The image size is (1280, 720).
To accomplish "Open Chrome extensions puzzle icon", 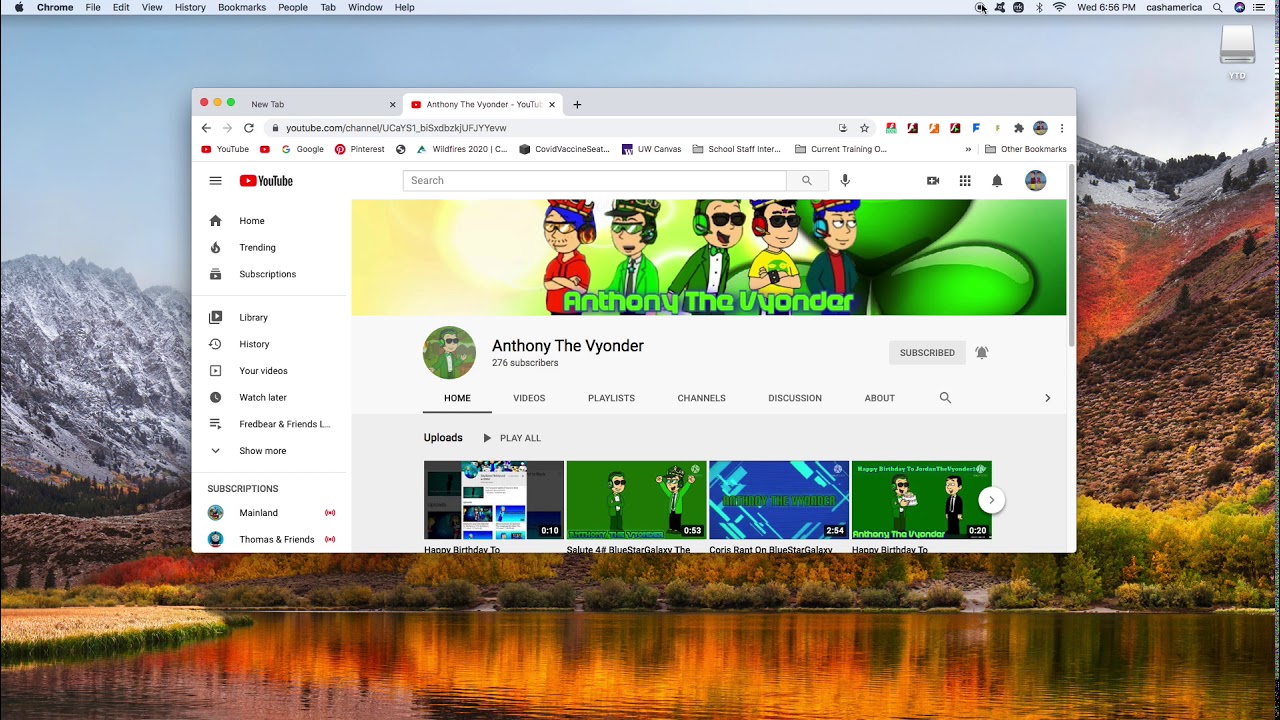I will pos(1019,128).
